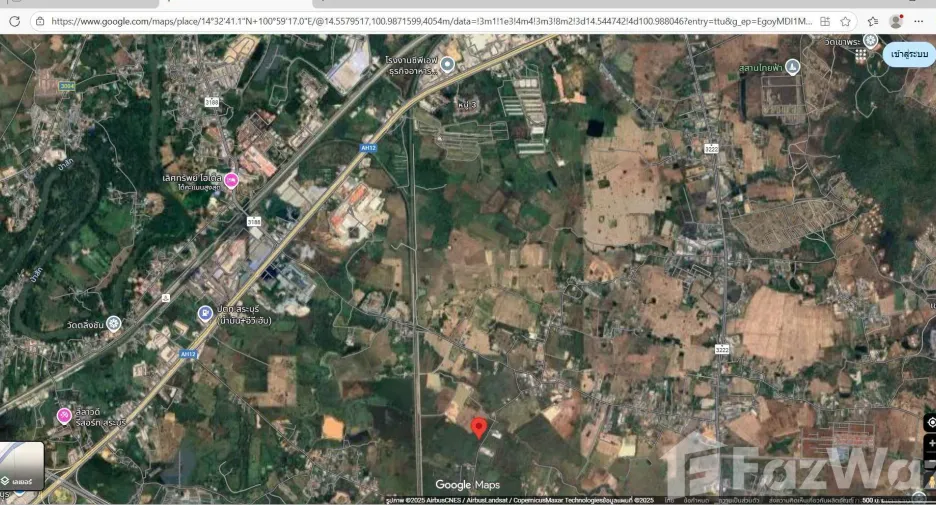Open the split screen tab icon
The width and height of the screenshot is (936, 505).
[x=825, y=21]
